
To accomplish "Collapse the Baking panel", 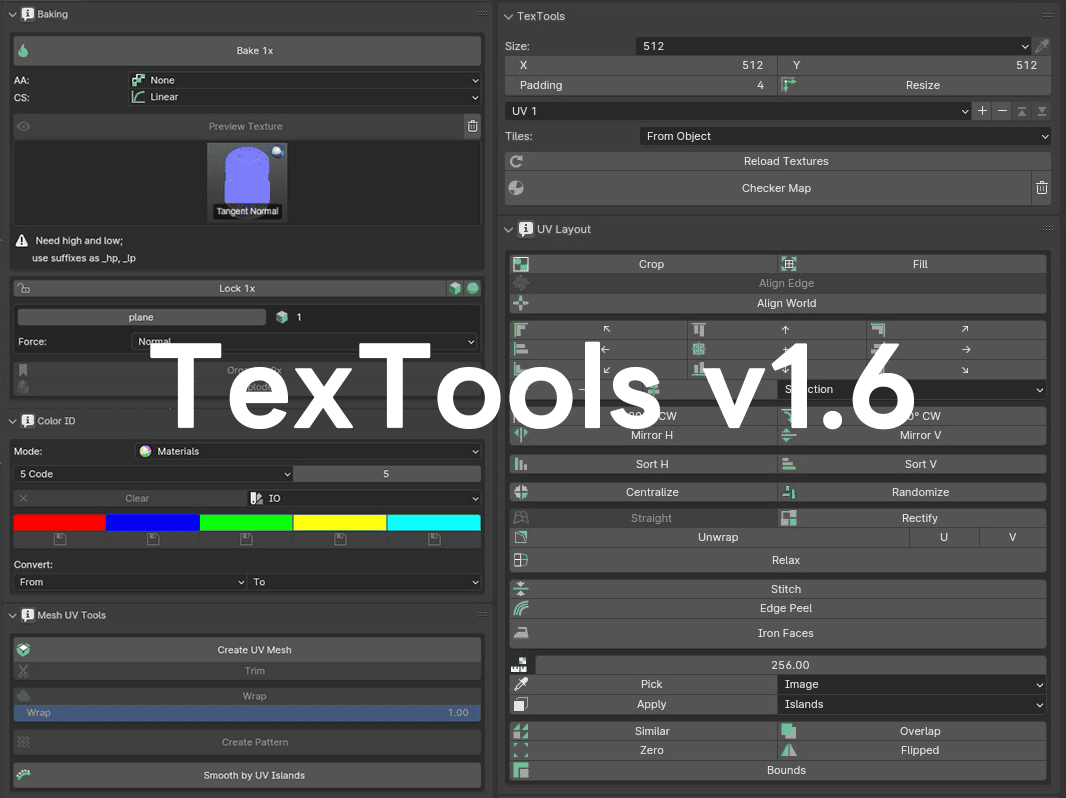I will click(x=12, y=14).
